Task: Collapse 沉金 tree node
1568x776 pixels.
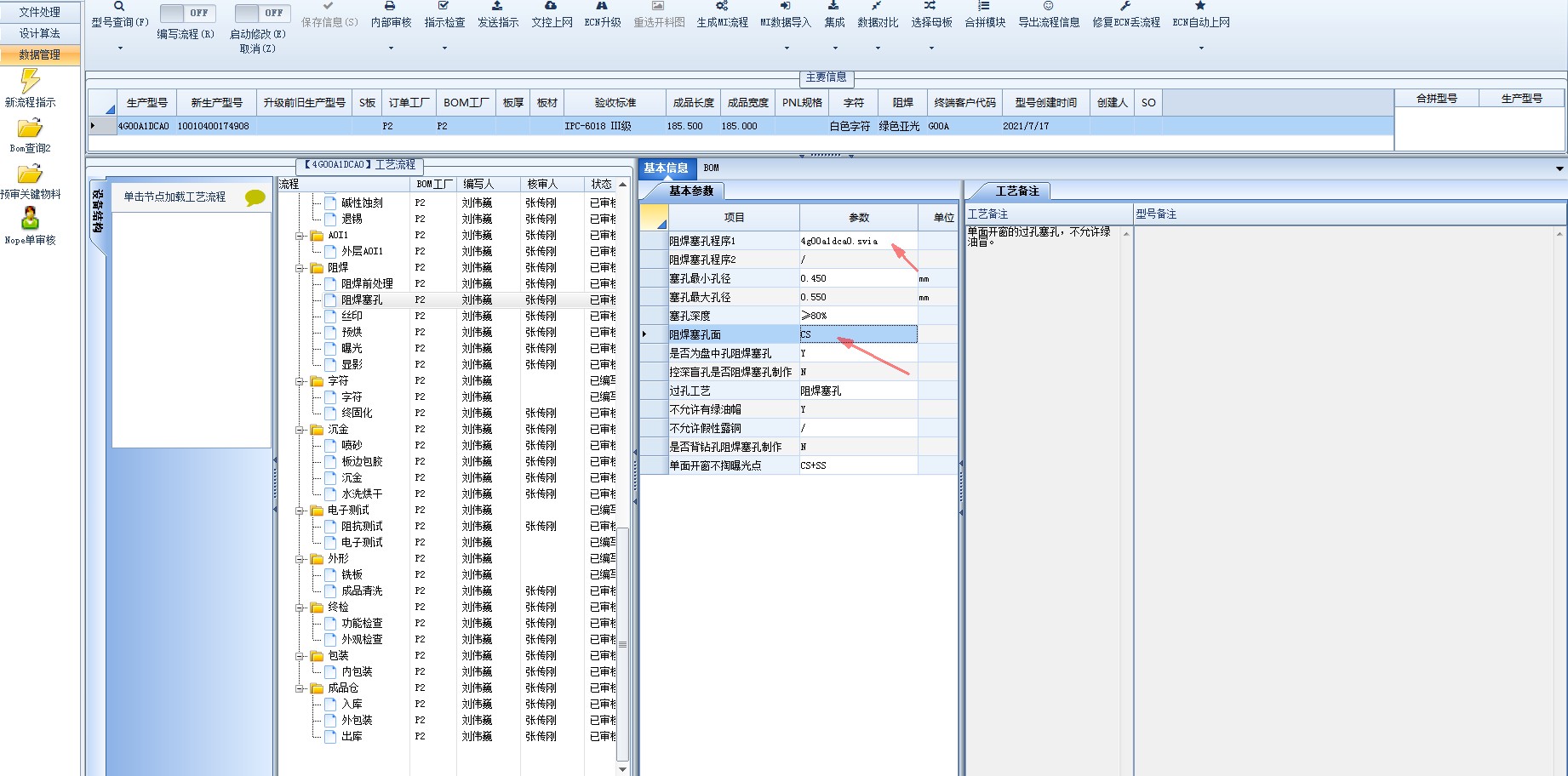Action: click(x=300, y=430)
